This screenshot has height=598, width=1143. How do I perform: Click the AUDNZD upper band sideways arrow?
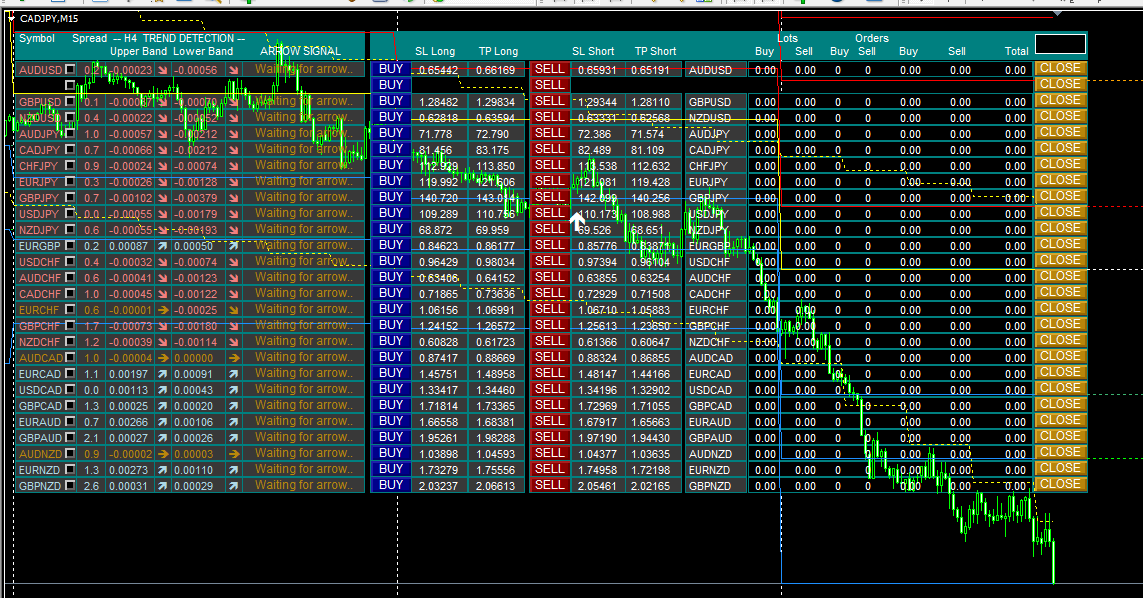point(162,454)
